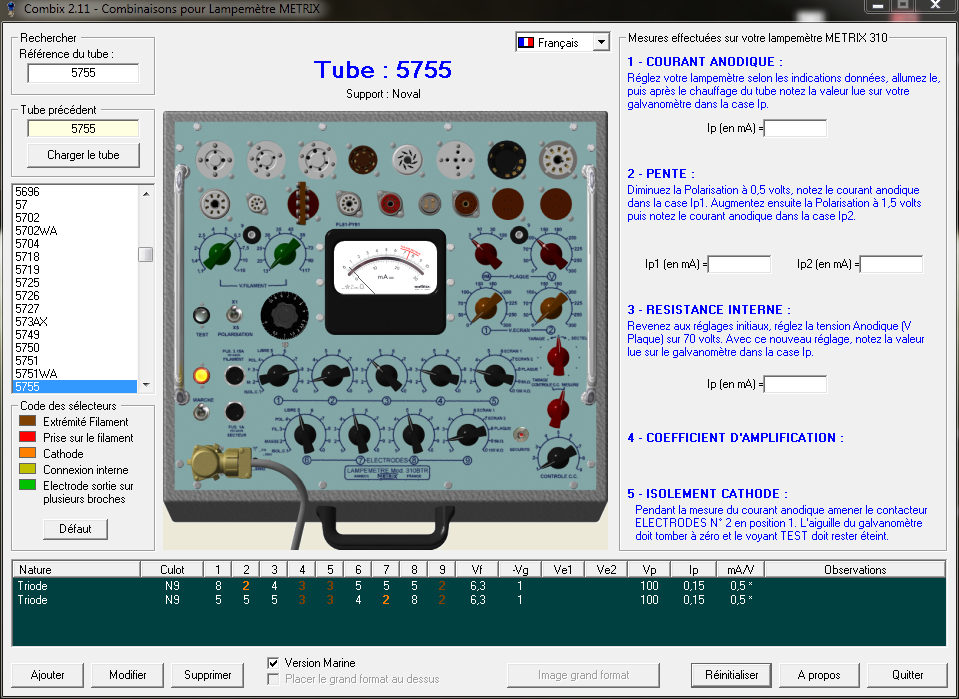
Task: Click the tube list scroll-up arrow
Action: (x=146, y=194)
